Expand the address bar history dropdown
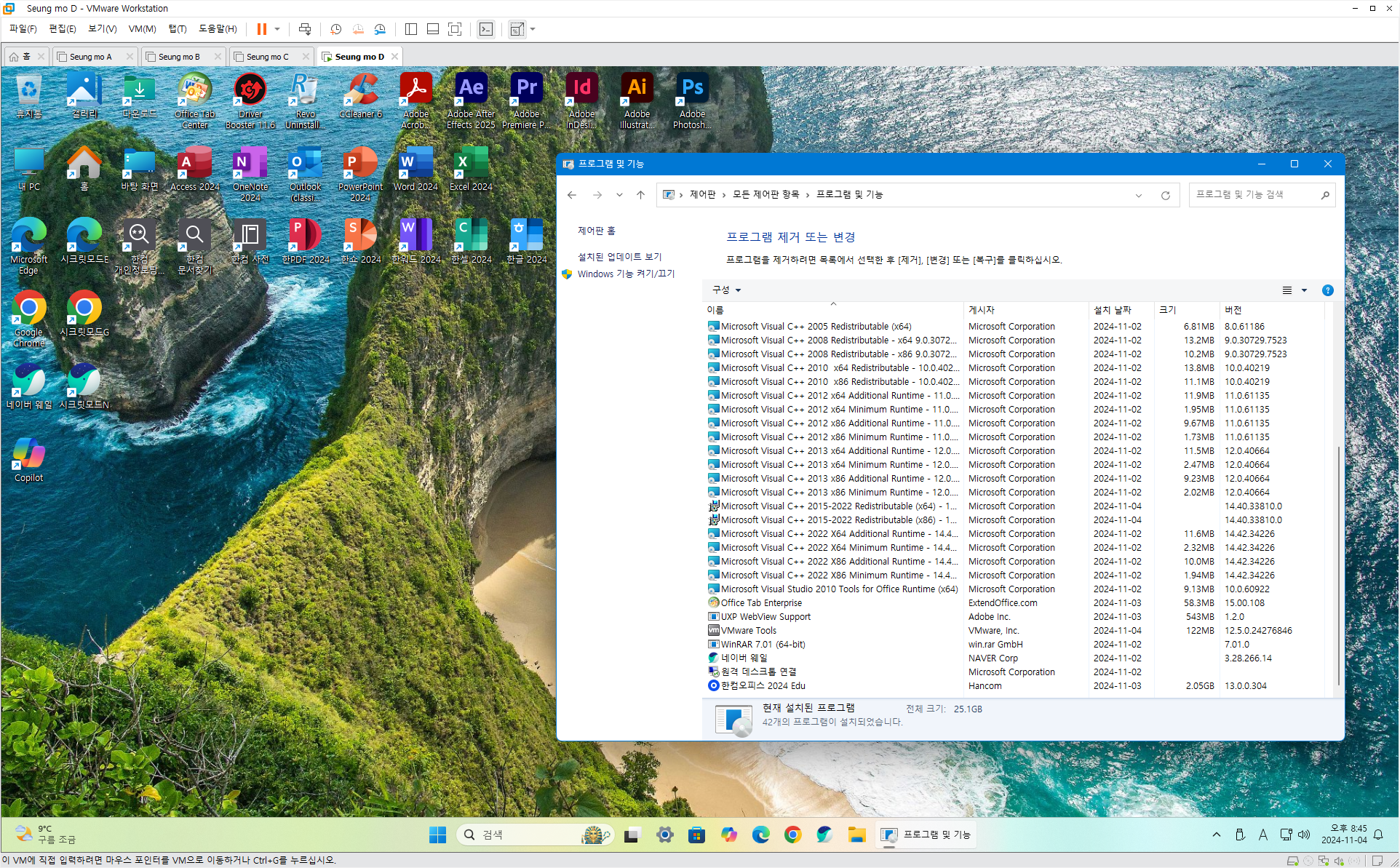The image size is (1400, 868). [x=1138, y=195]
